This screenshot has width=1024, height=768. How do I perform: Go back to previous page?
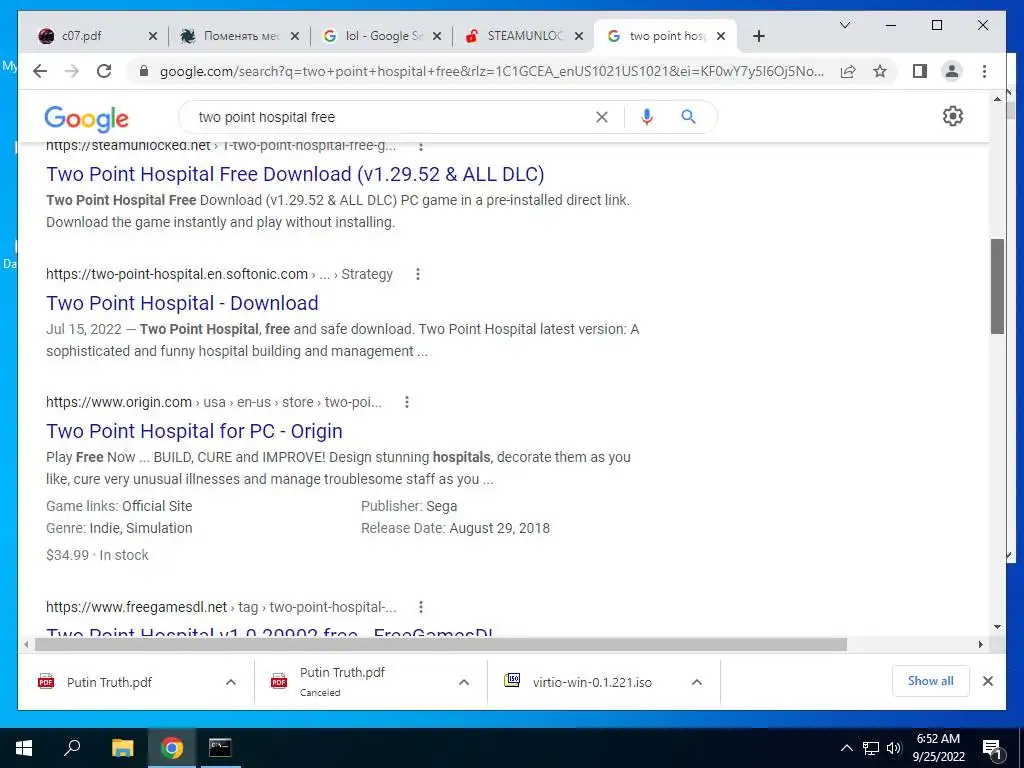[x=40, y=71]
